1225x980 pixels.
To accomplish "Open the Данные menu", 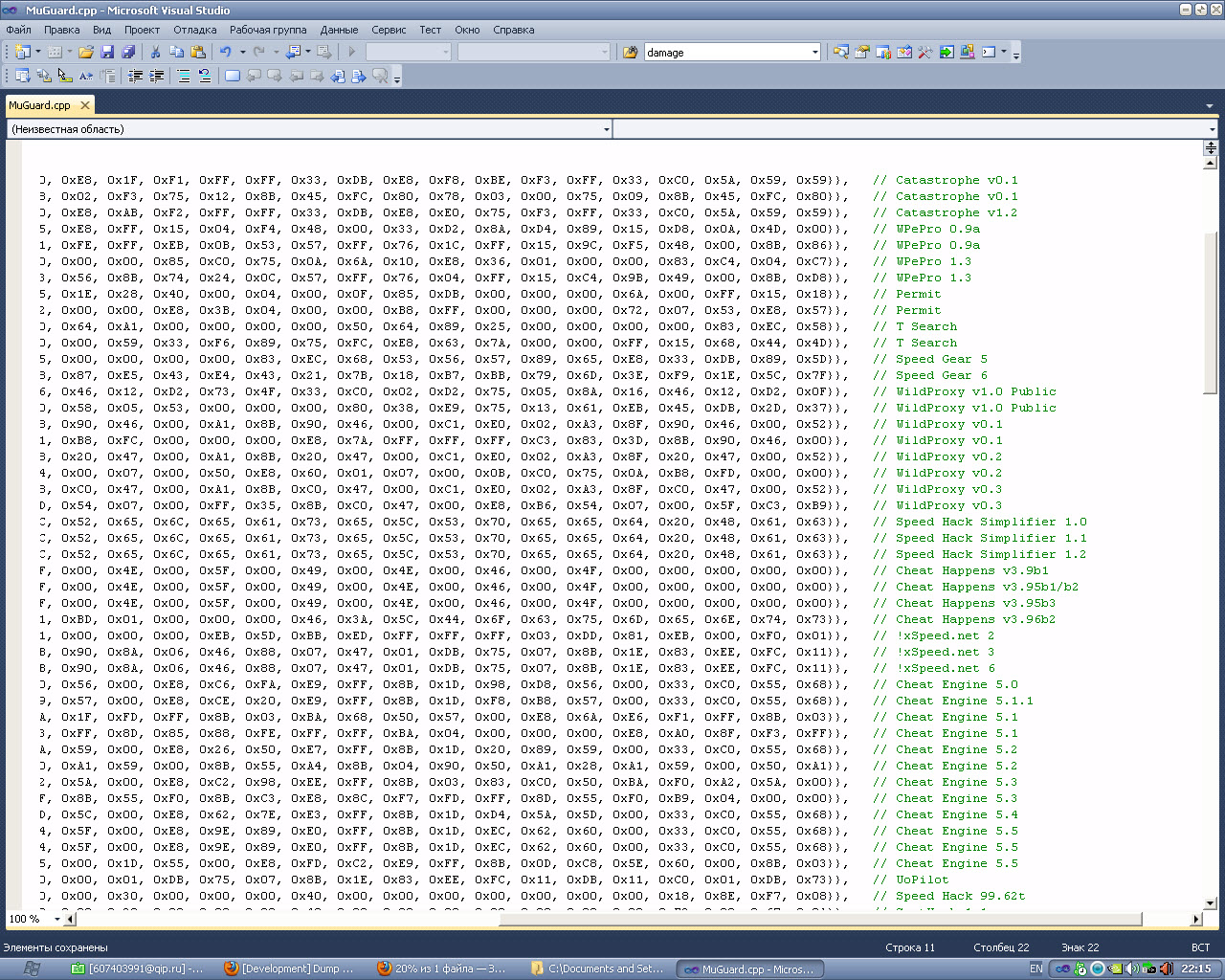I will coord(340,30).
